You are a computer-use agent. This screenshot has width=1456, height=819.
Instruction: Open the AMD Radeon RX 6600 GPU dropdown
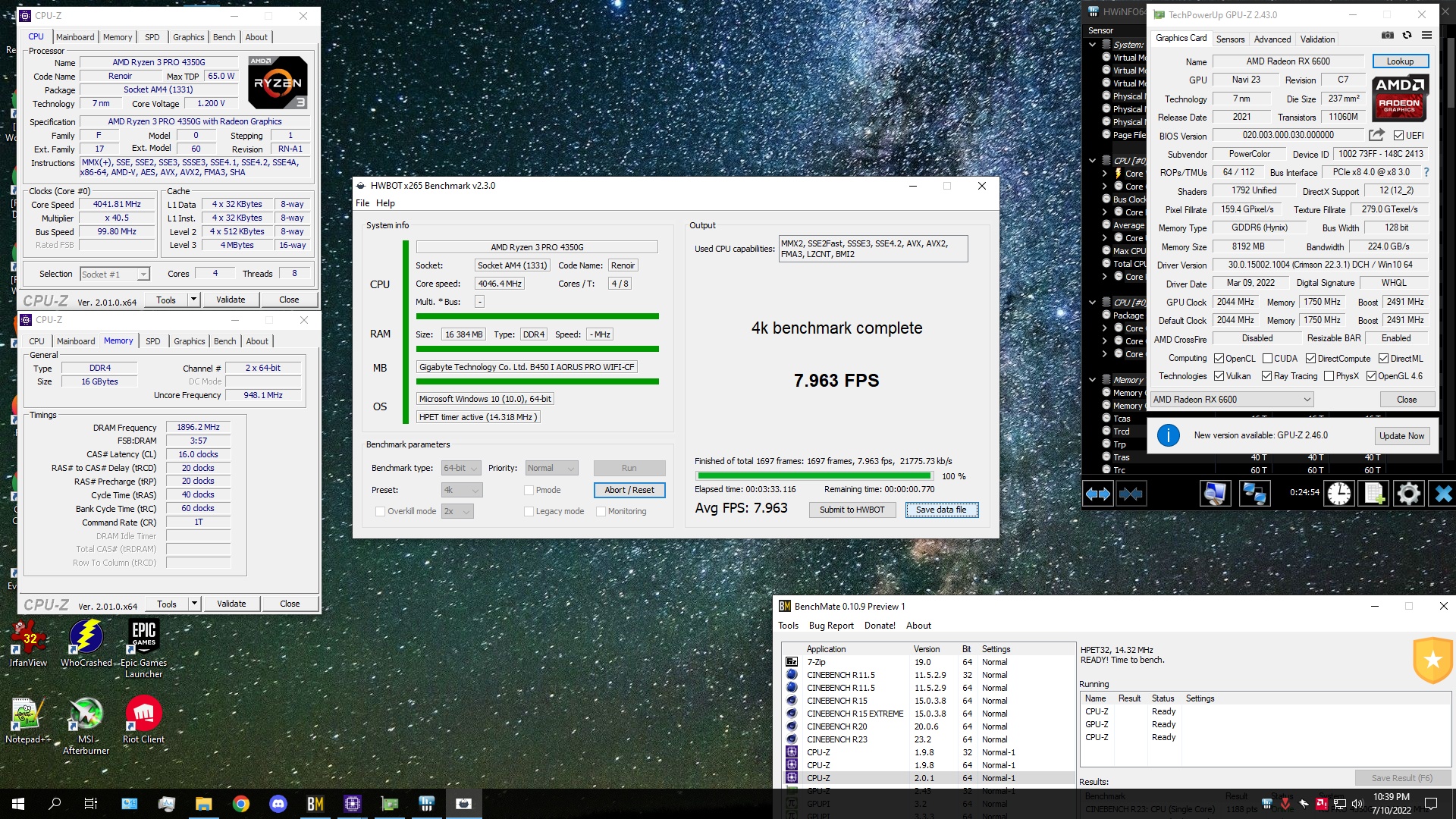1232,400
